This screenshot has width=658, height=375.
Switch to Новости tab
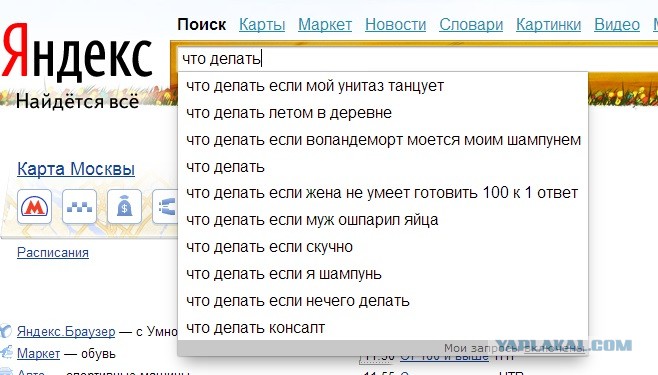(395, 24)
